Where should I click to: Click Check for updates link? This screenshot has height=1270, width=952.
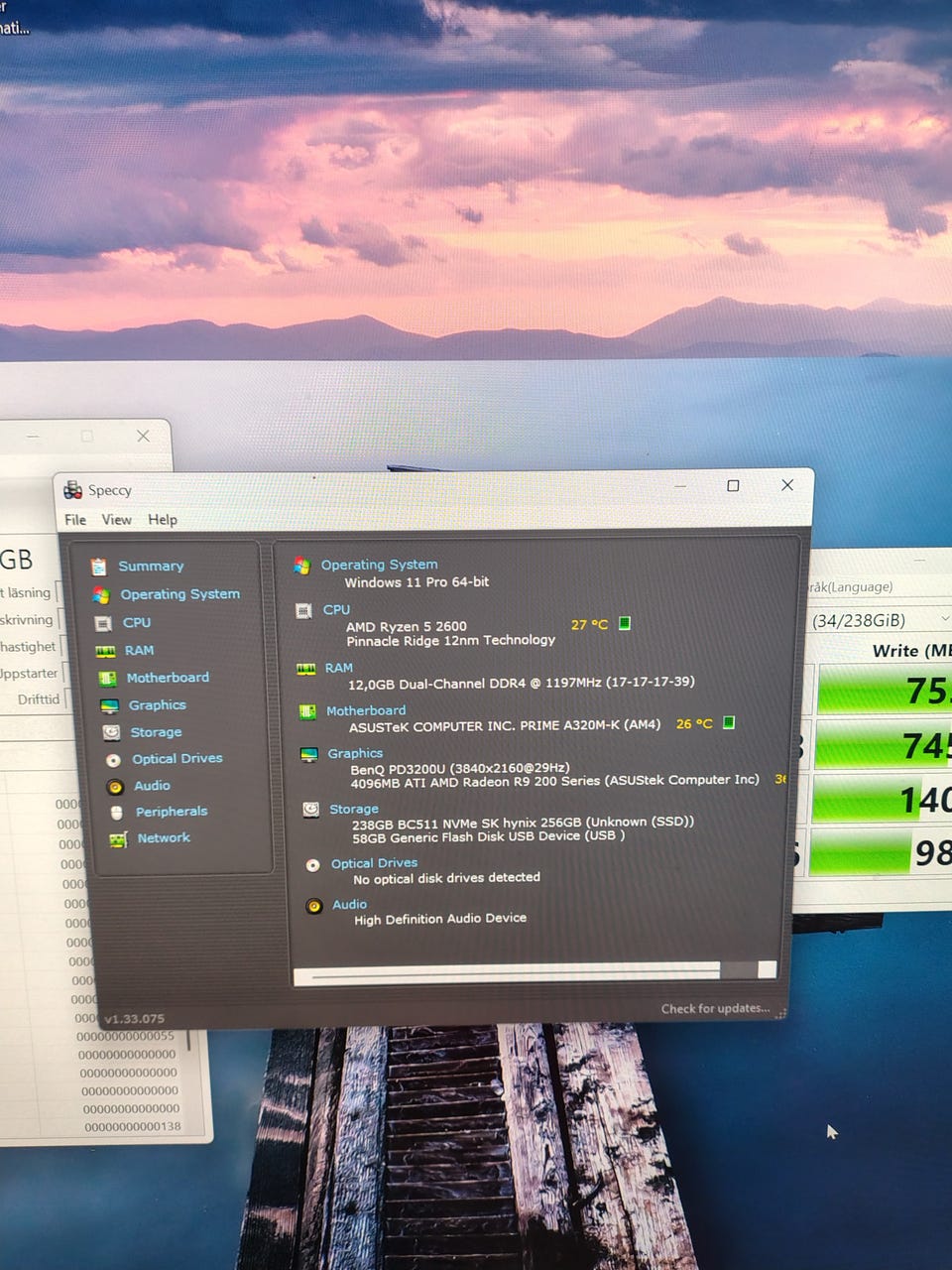pyautogui.click(x=715, y=1009)
